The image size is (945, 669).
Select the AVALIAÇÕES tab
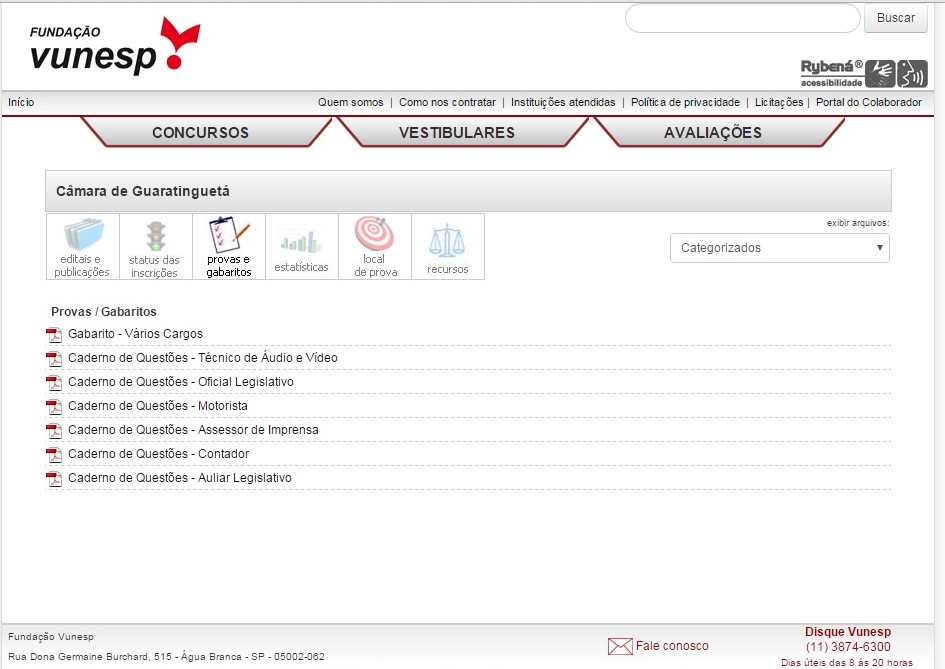pyautogui.click(x=712, y=133)
